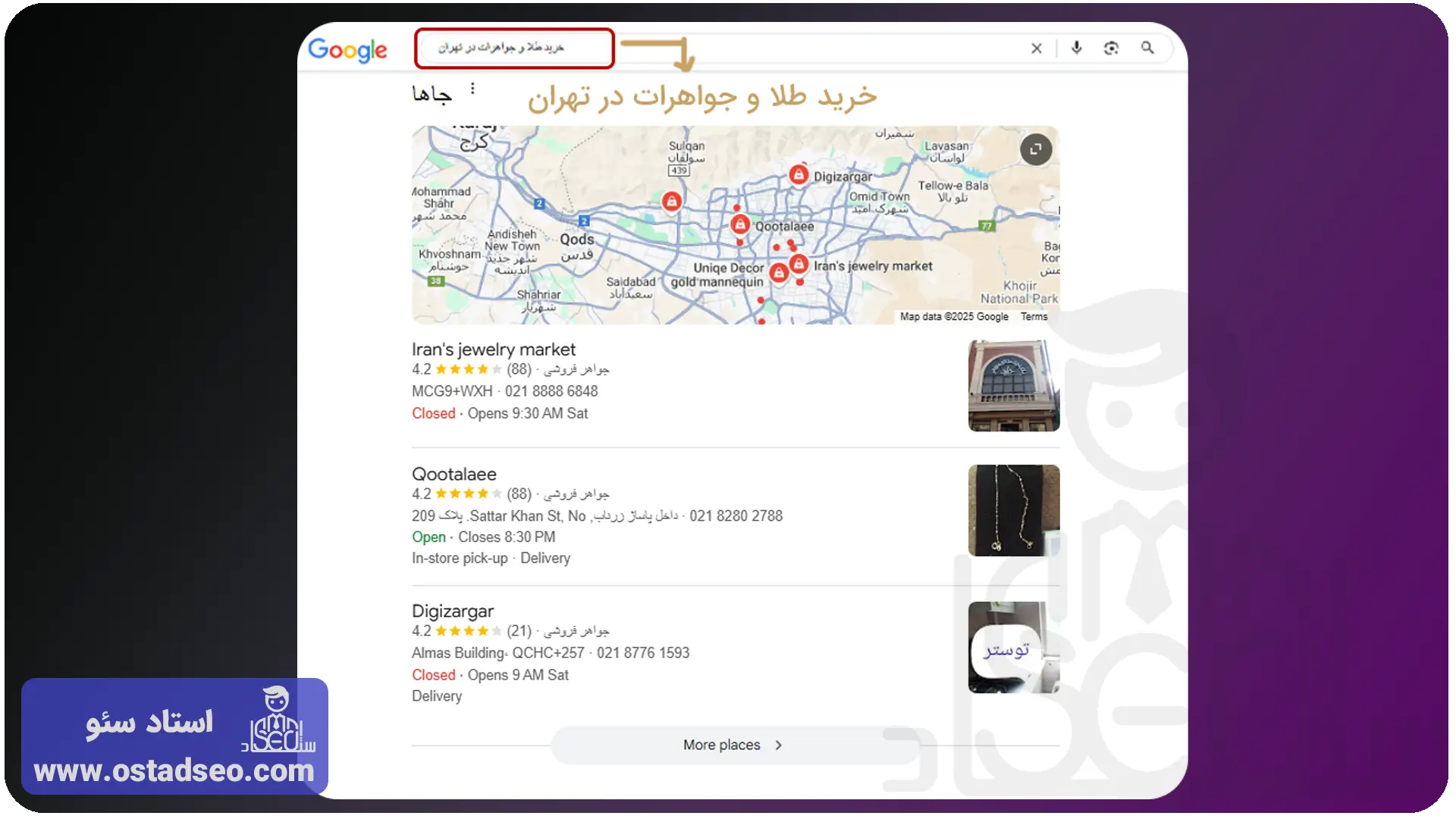The image size is (1456, 819).
Task: Click phone number 021 8776 1593
Action: [x=643, y=653]
